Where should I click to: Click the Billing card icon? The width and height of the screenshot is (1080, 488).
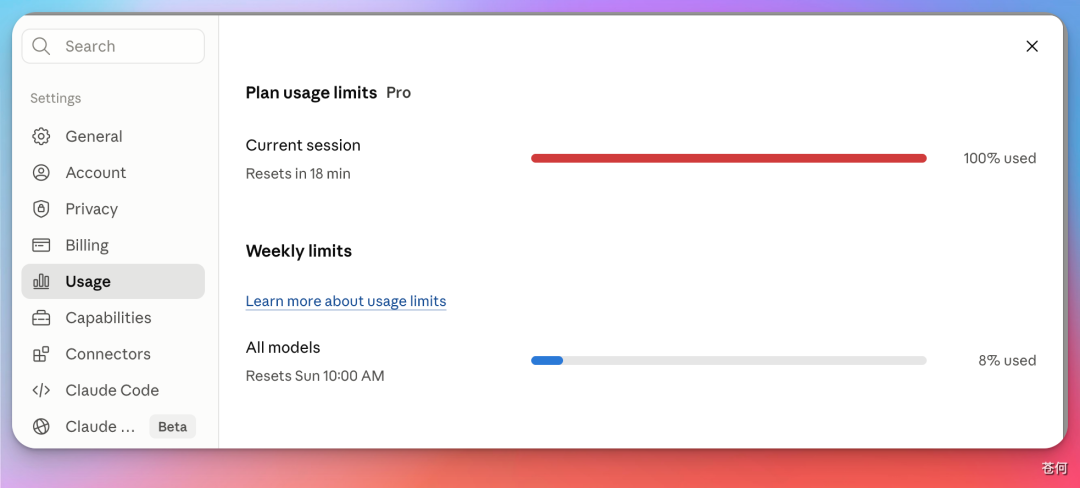pyautogui.click(x=41, y=245)
